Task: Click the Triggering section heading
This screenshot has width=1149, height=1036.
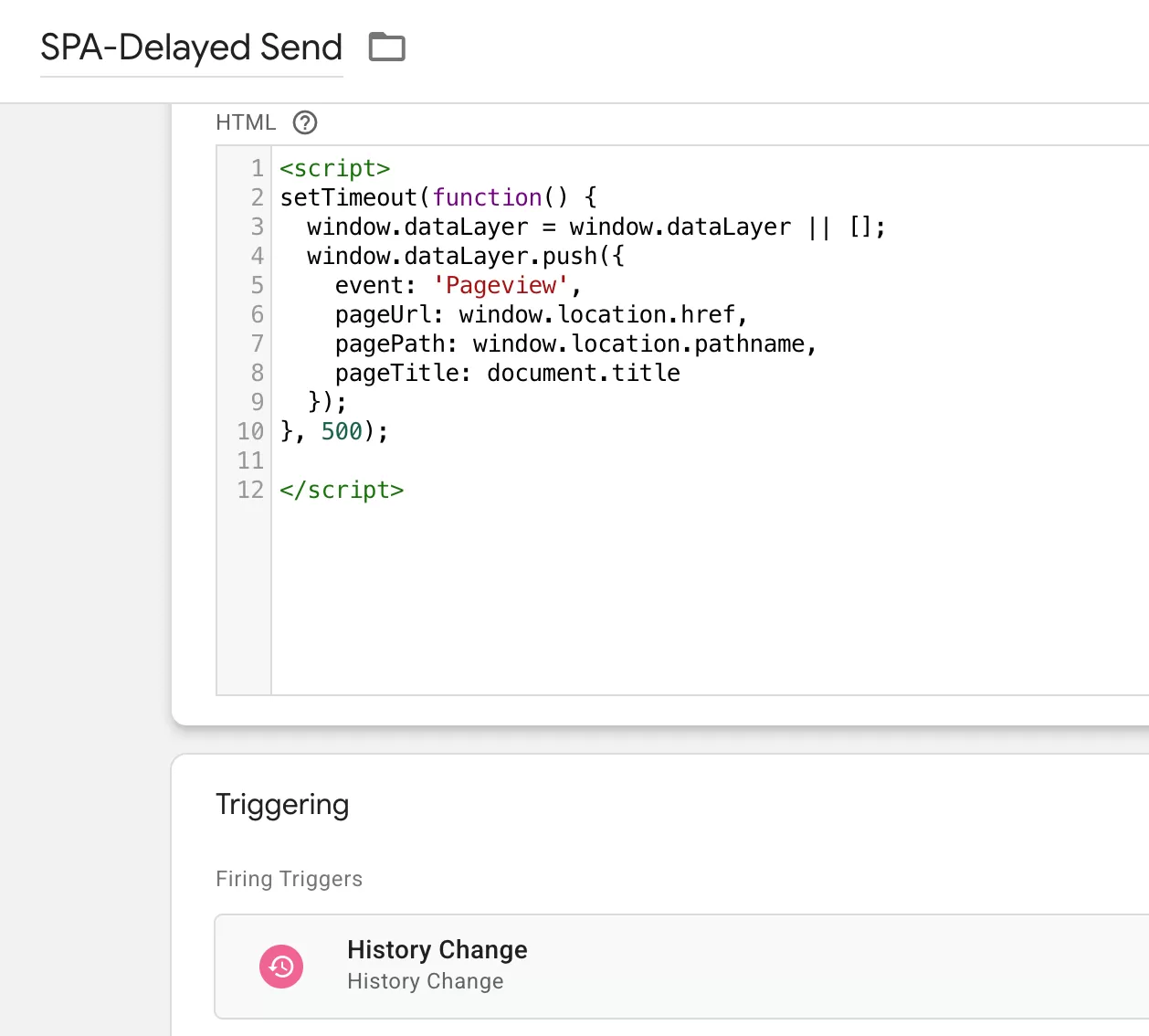Action: [282, 805]
